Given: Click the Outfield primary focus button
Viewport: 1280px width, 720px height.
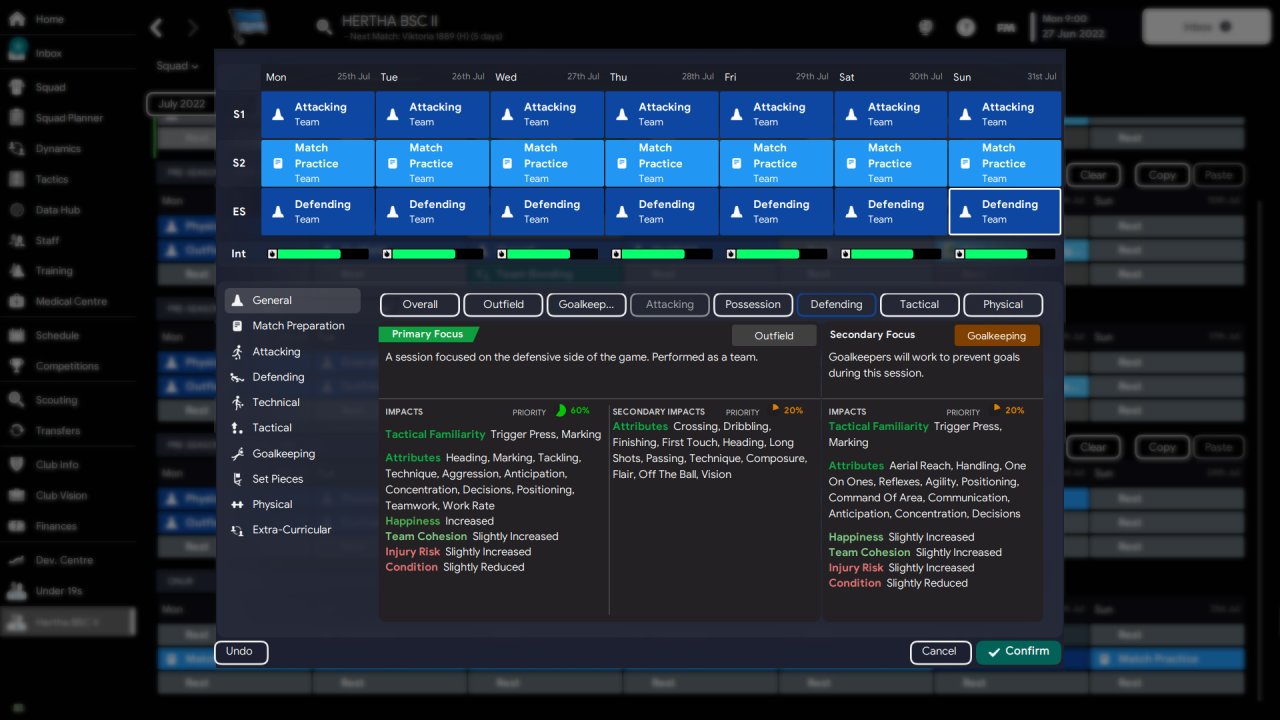Looking at the screenshot, I should click(x=774, y=336).
